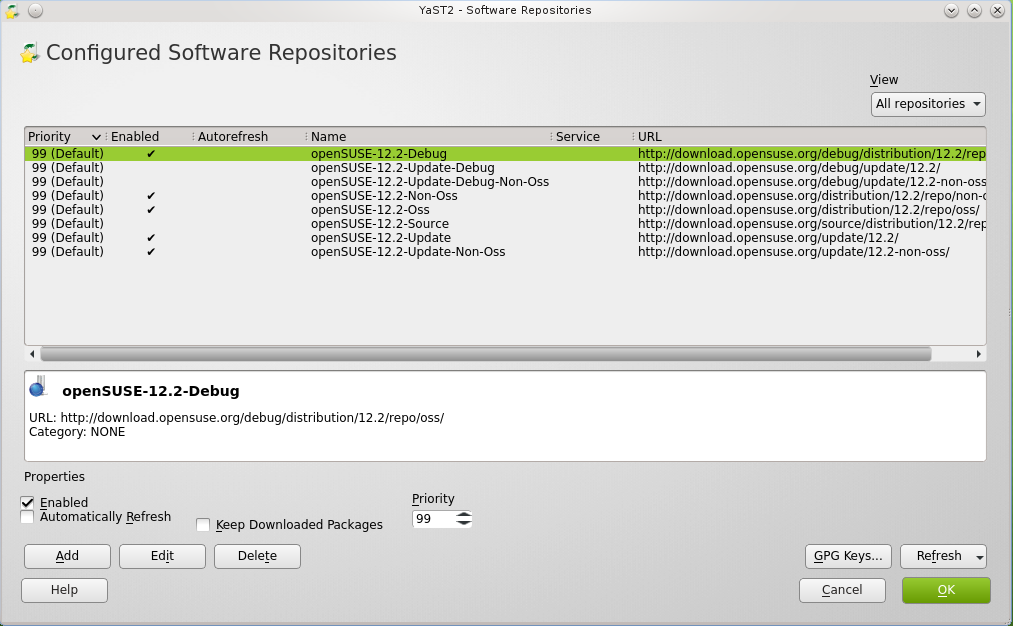Sort by the Enabled column header
Screen dimensions: 1013x626
(134, 137)
